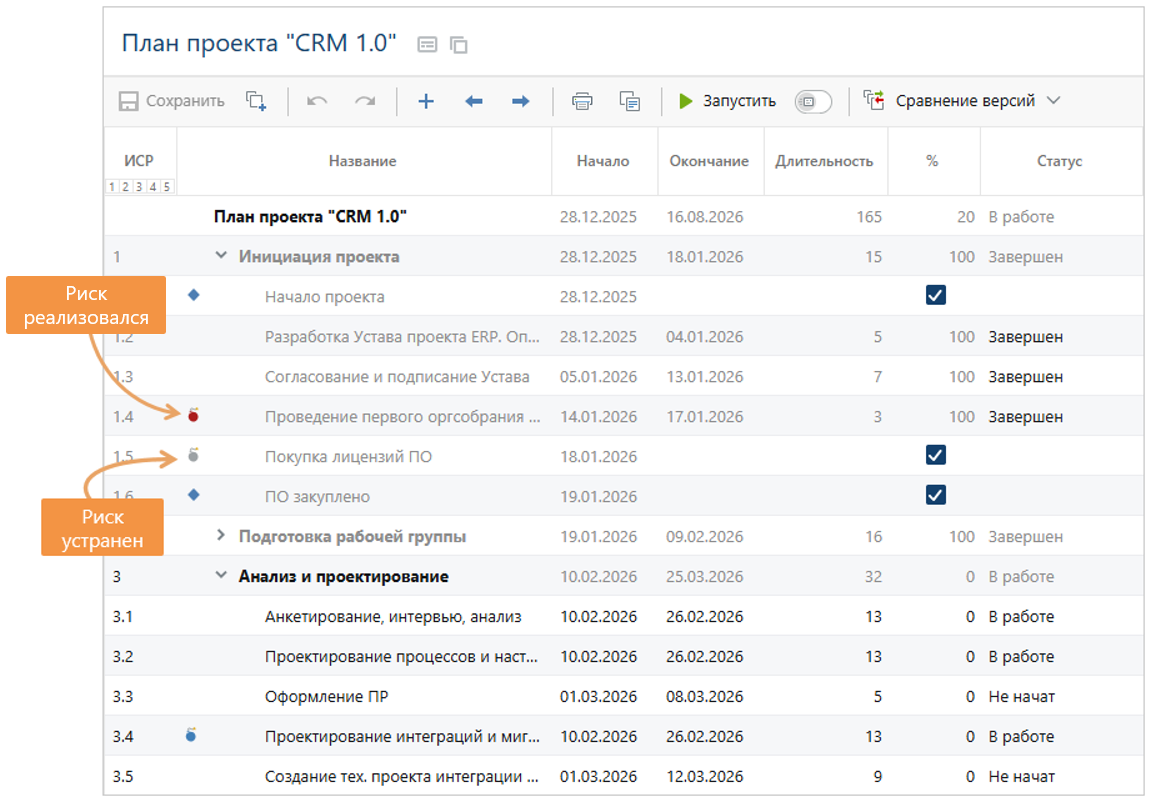Uncheck the checkbox for ПО закуплено
Viewport: 1149px width, 800px height.
pos(935,496)
